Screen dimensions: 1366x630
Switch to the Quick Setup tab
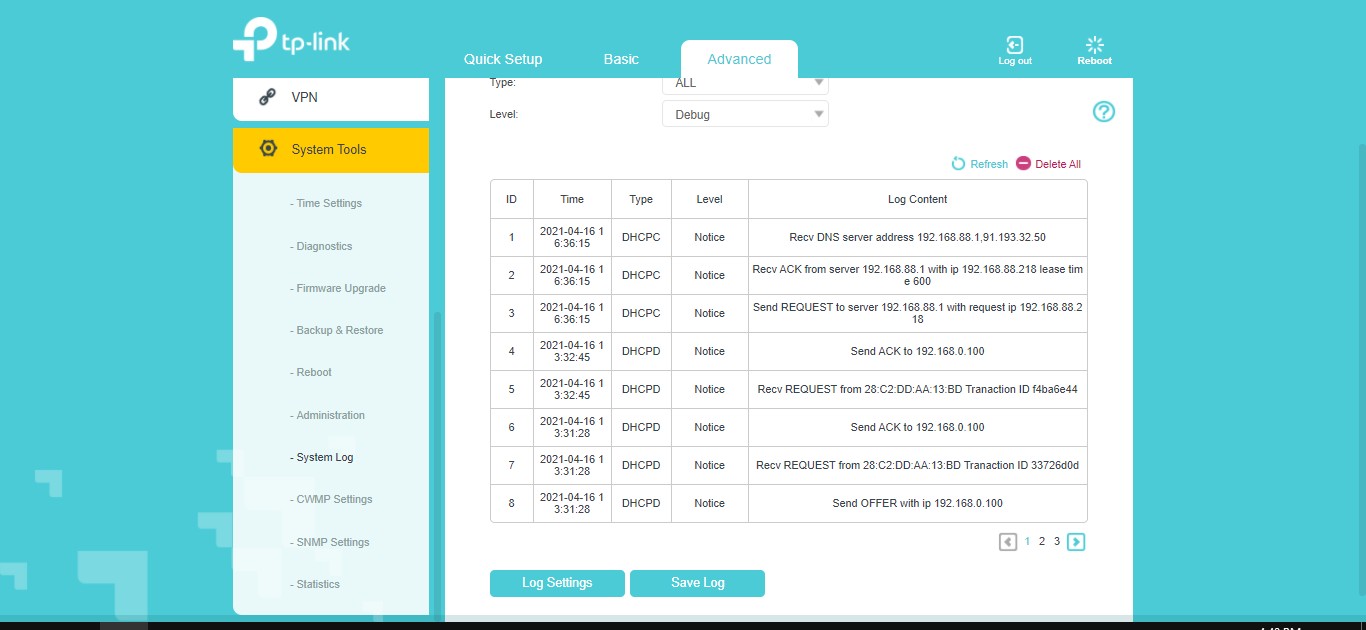pyautogui.click(x=503, y=59)
